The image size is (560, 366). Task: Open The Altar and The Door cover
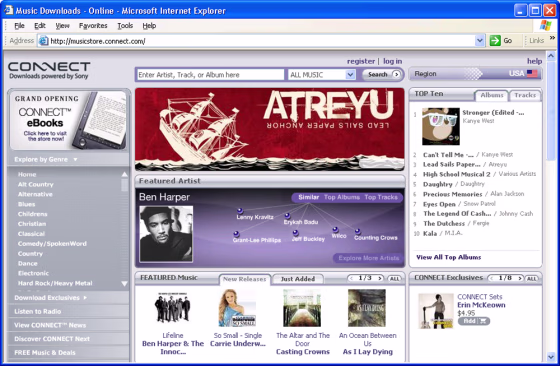[x=302, y=308]
